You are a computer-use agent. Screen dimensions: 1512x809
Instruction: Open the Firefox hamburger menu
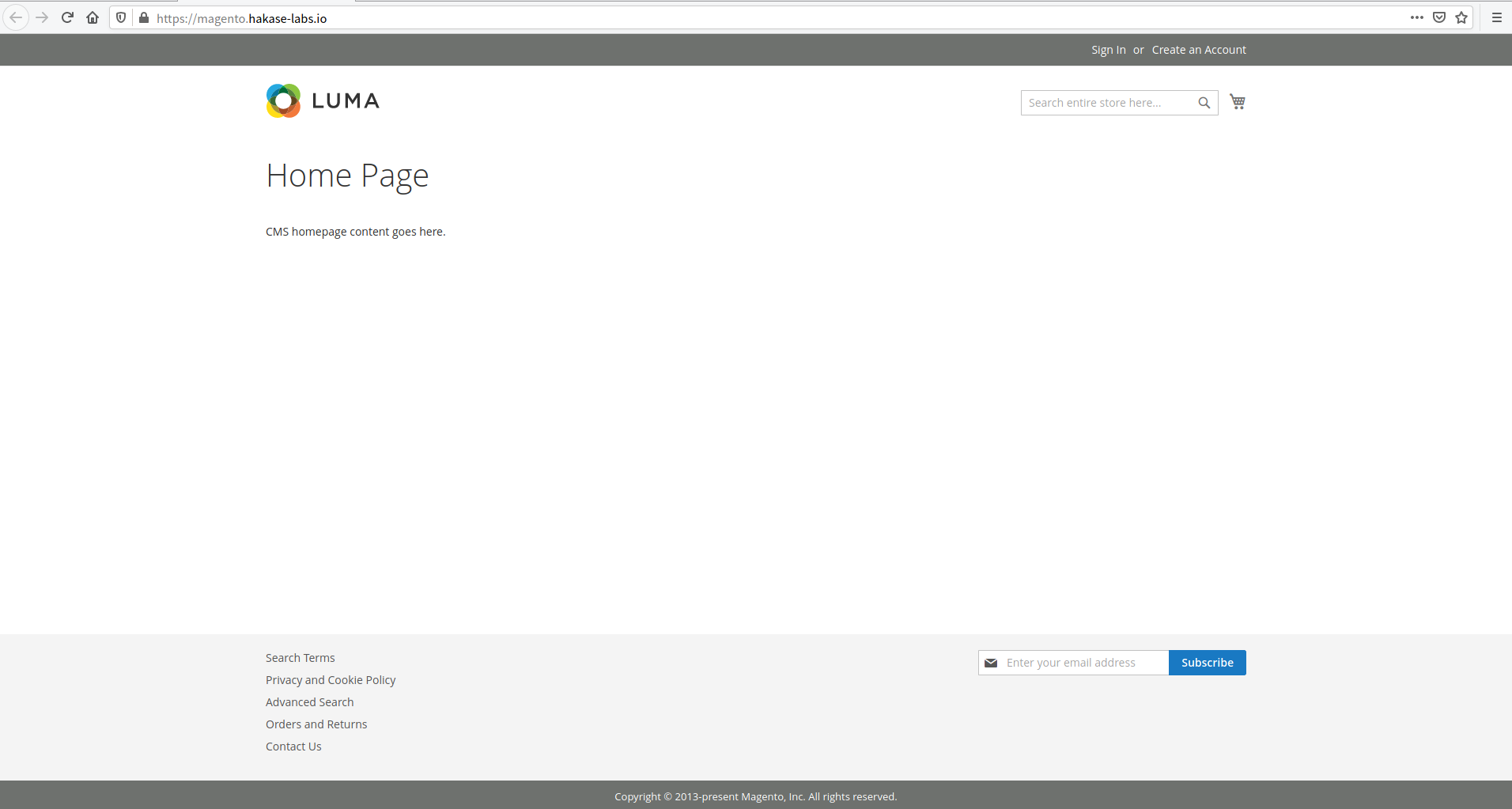pyautogui.click(x=1496, y=17)
